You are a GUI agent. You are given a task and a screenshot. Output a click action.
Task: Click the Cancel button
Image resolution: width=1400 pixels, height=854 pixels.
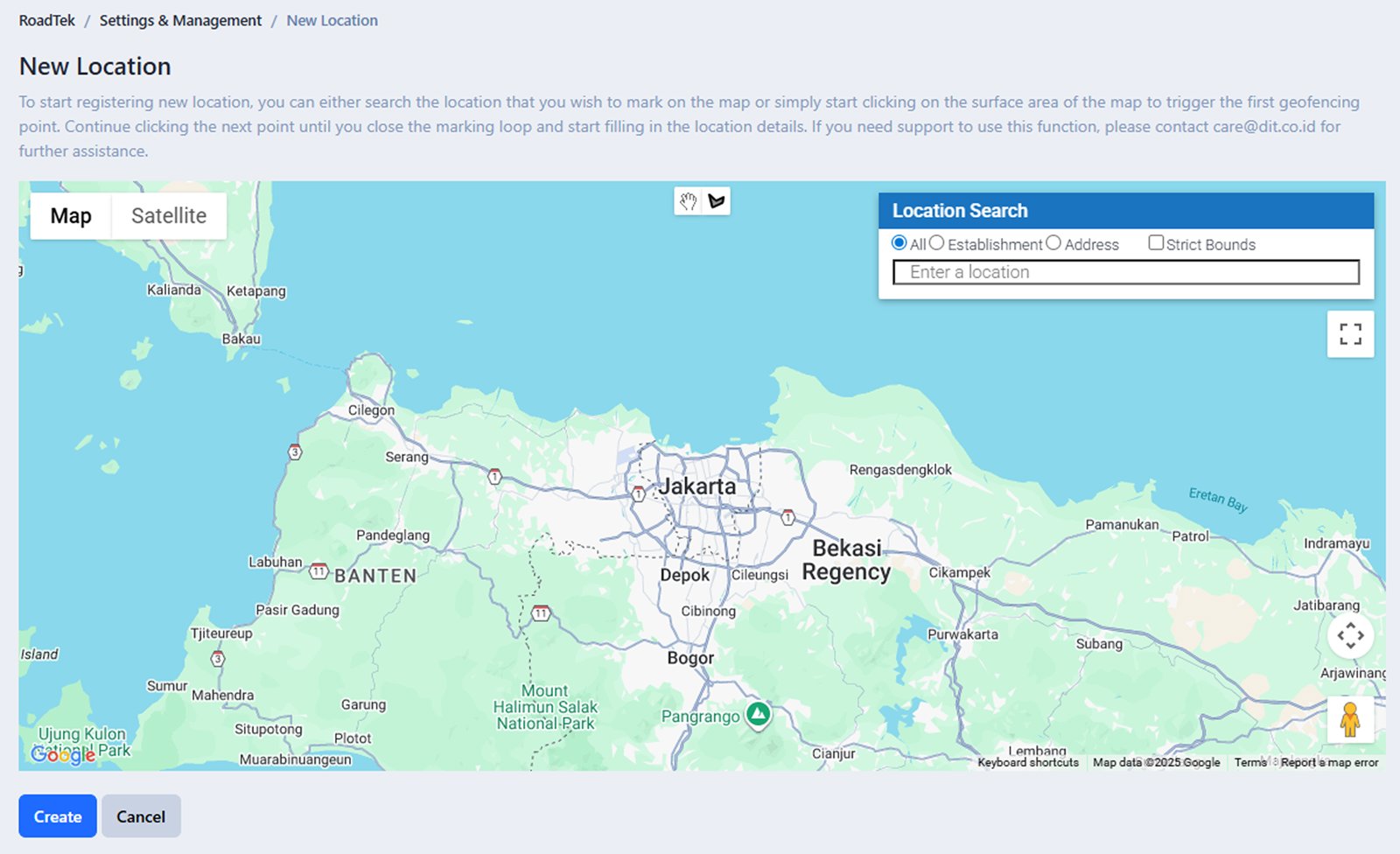(141, 815)
